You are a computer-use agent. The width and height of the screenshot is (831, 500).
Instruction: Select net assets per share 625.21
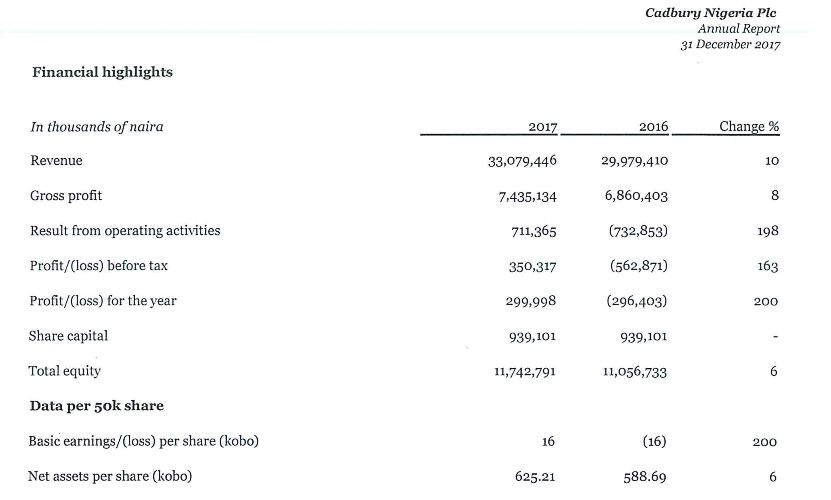(535, 477)
